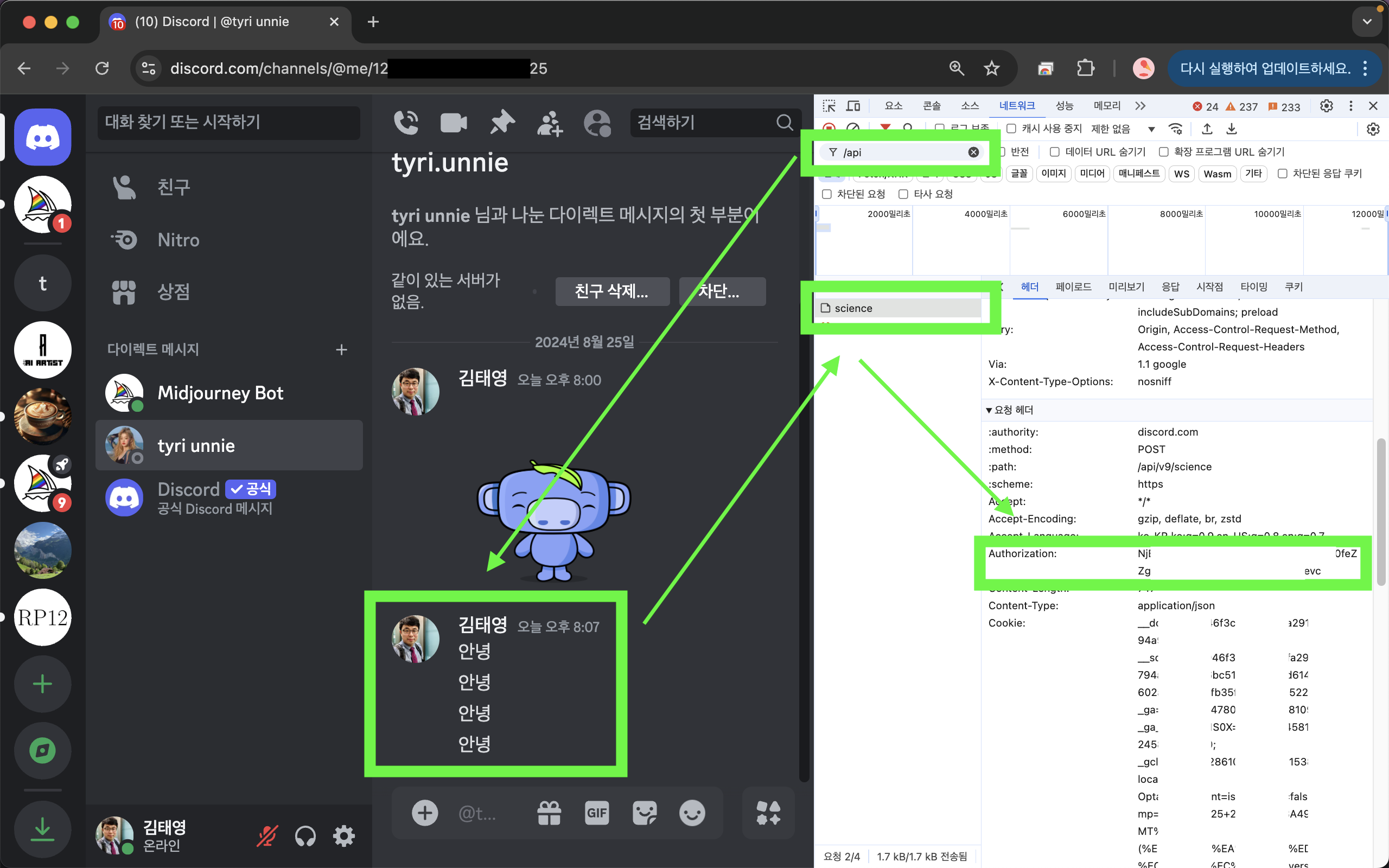Import HAR file with upload arrow
The image size is (1389, 868).
click(1207, 129)
